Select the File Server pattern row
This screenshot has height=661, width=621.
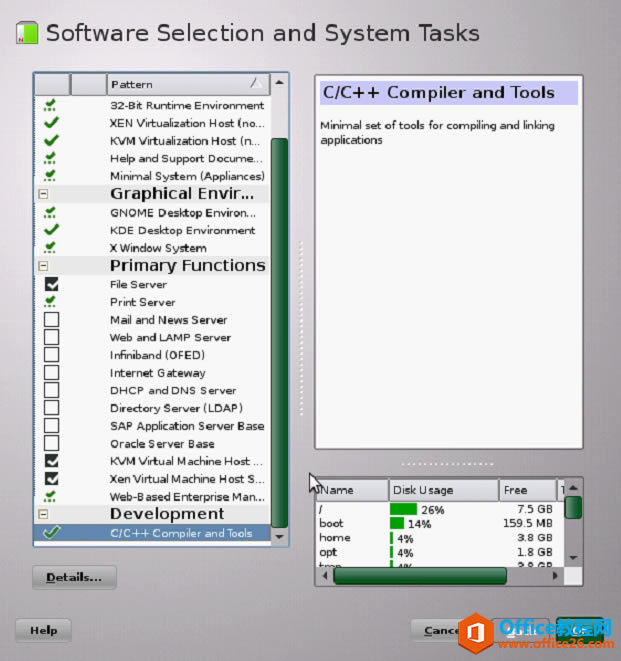click(x=152, y=284)
